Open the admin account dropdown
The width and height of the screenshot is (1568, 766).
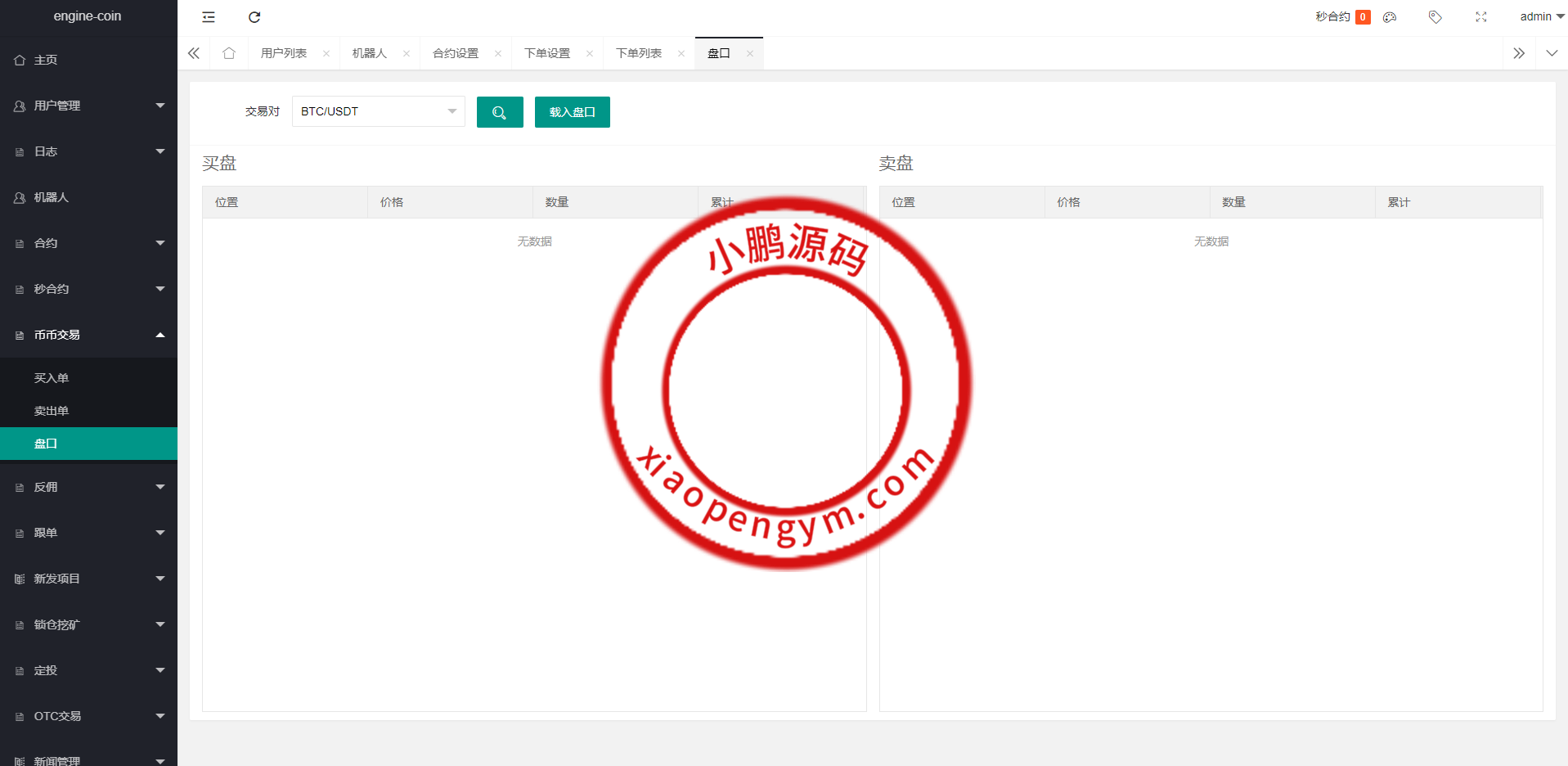pyautogui.click(x=1537, y=16)
